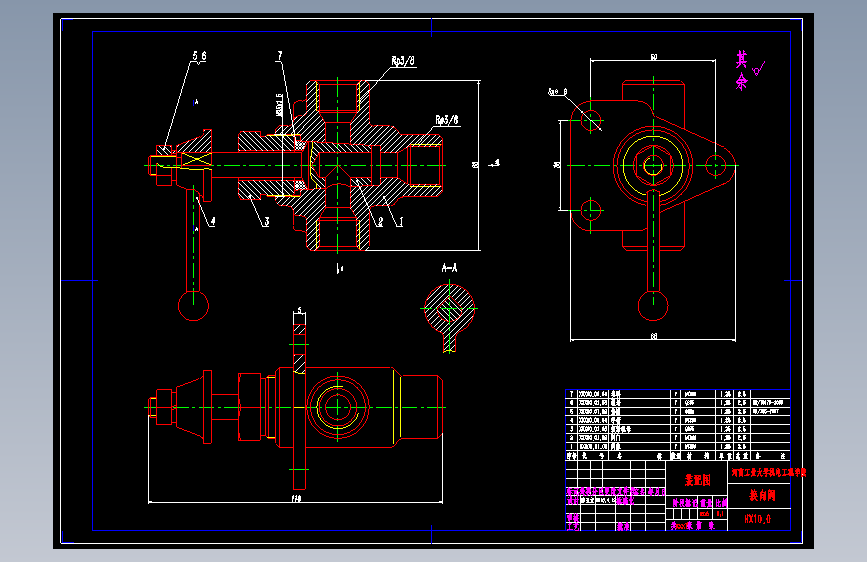This screenshot has height=562, width=867.
Task: Select callout number 7 above the section view
Action: [x=280, y=56]
